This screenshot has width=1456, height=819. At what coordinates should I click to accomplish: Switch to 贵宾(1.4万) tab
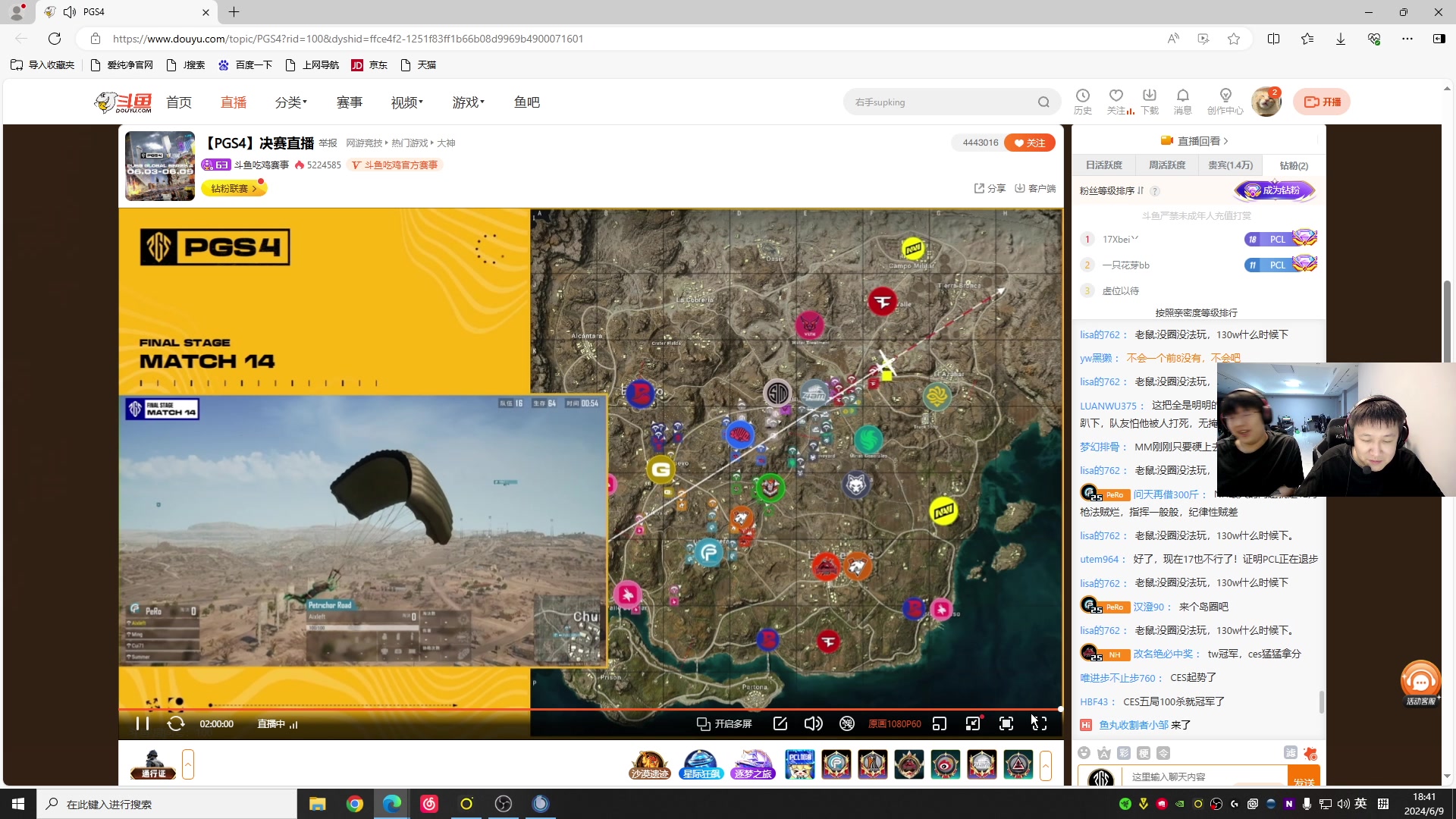pos(1230,165)
